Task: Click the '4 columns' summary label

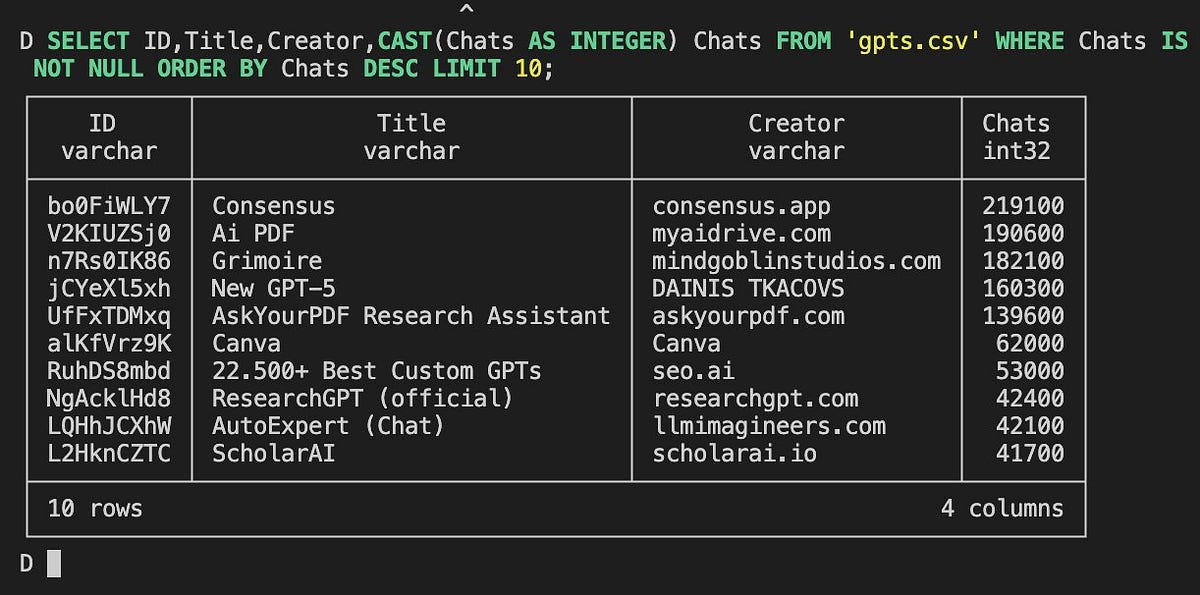Action: coord(1005,508)
